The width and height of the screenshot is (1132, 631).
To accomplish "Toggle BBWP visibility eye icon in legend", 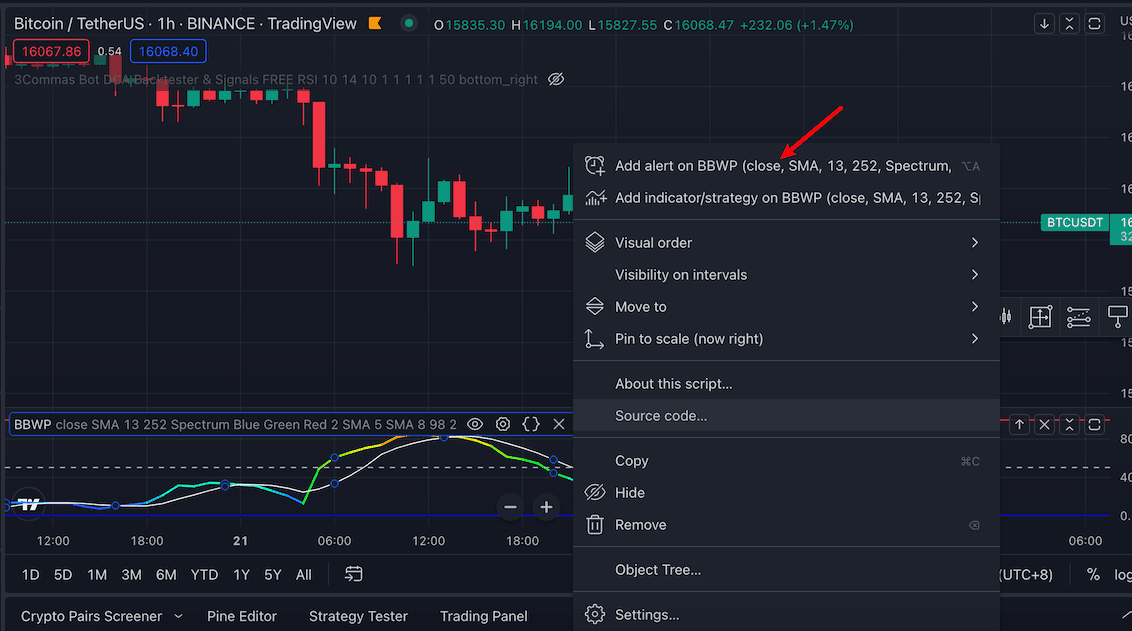I will (x=475, y=424).
